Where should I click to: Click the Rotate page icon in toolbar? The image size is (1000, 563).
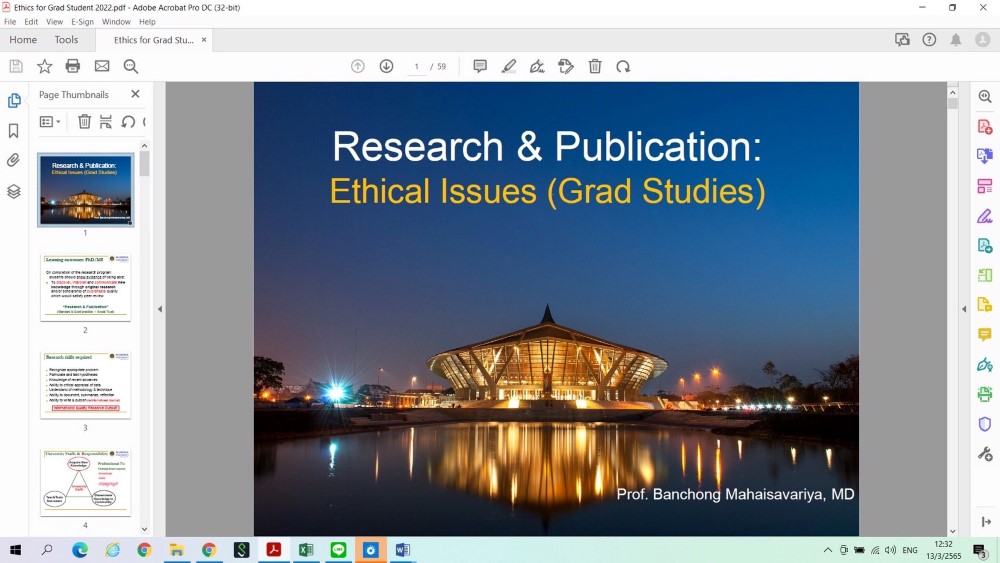(623, 66)
